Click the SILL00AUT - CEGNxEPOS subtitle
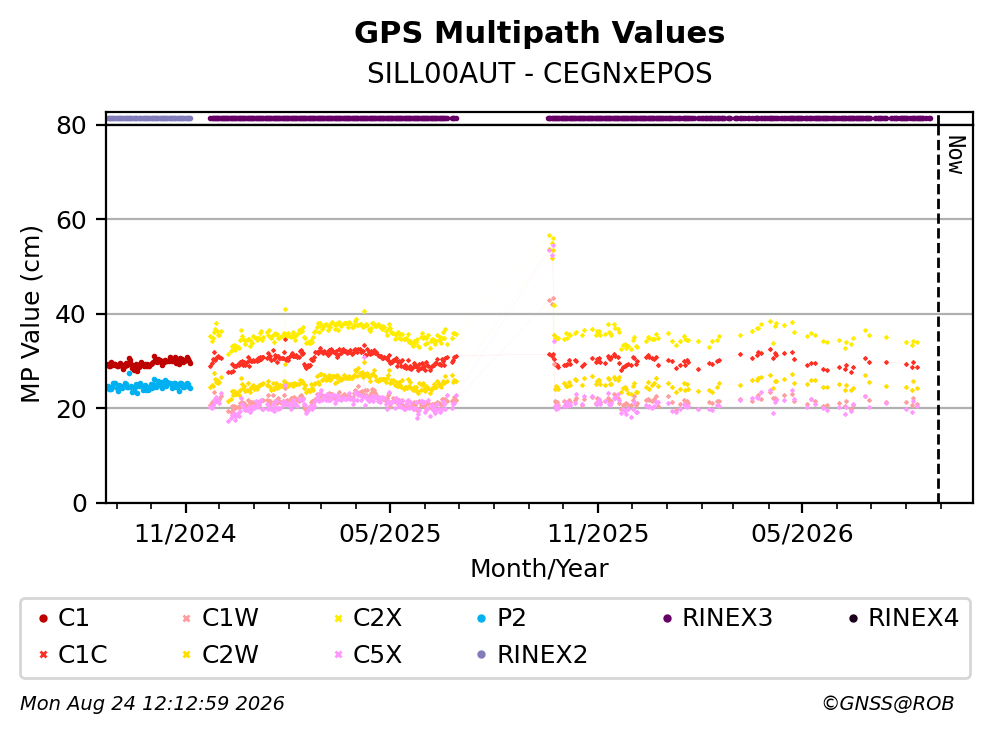993x734 pixels. point(540,73)
